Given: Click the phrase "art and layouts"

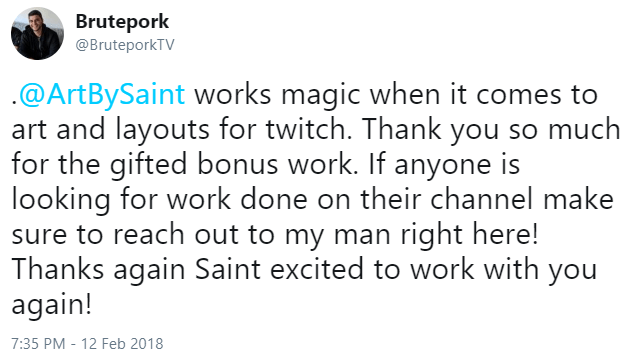Looking at the screenshot, I should (110, 131).
